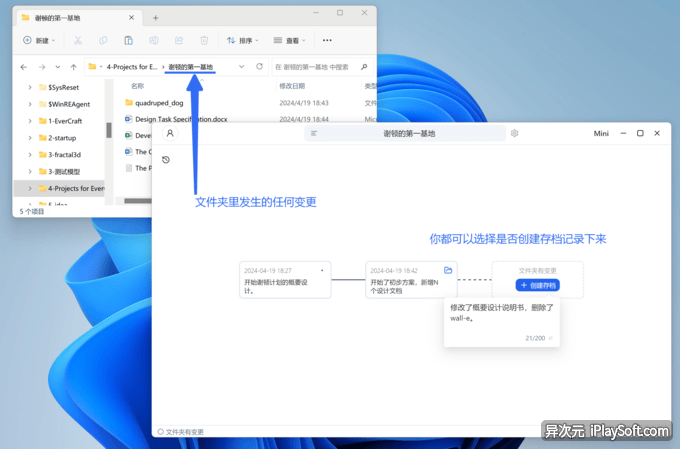The image size is (680, 449).
Task: Click Delete trash icon in Explorer
Action: [x=204, y=40]
